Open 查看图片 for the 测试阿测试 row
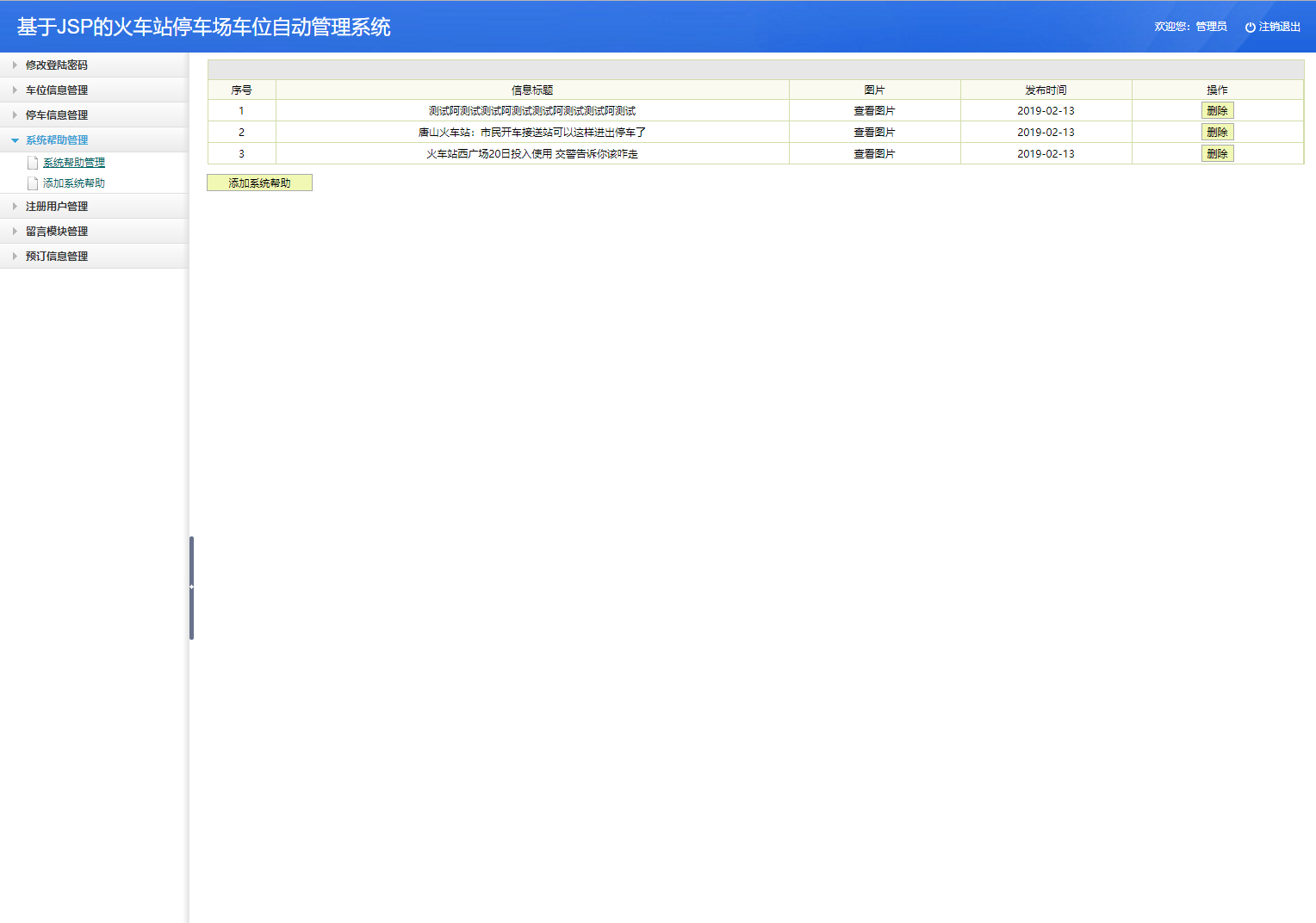 [873, 110]
